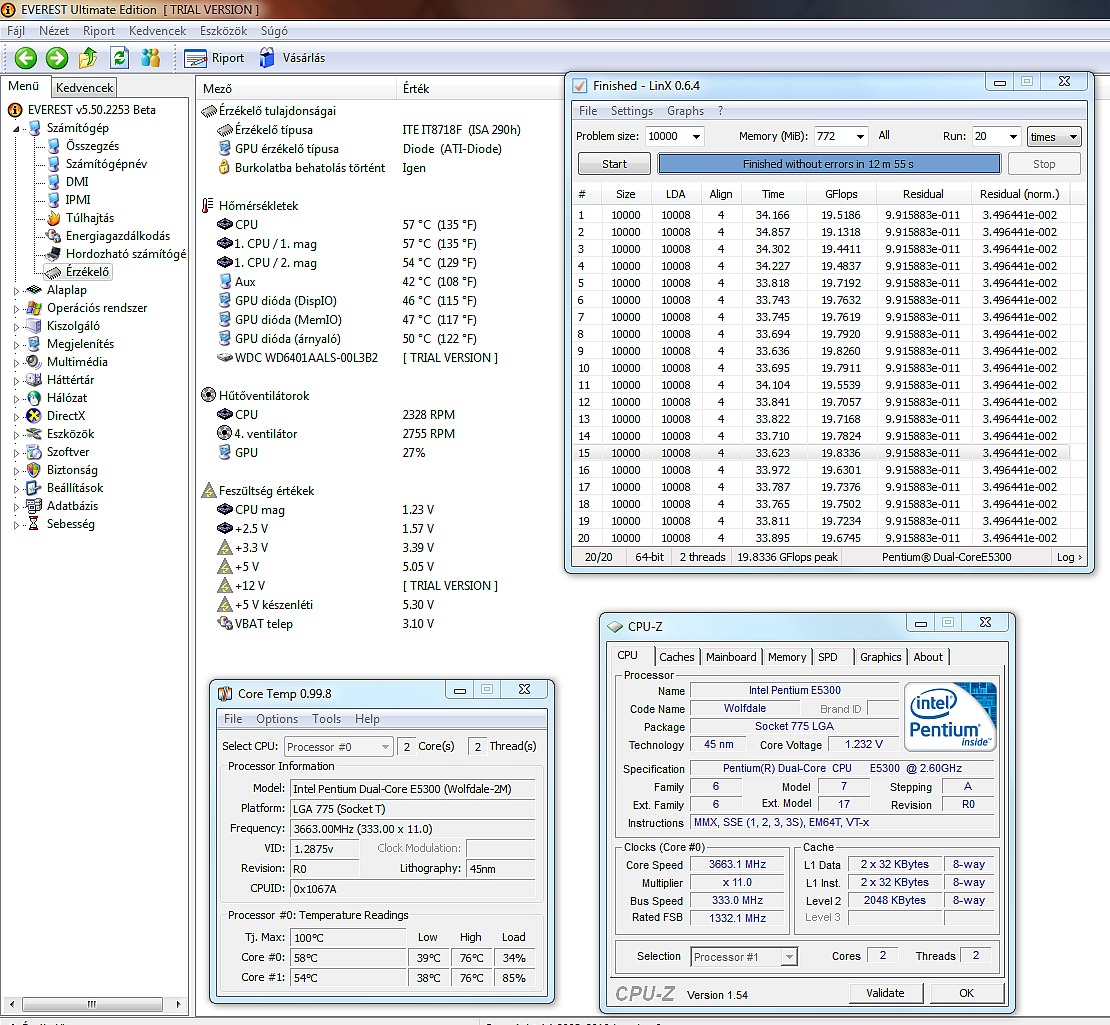
Task: Open LinX Run count dropdown
Action: pos(1013,137)
